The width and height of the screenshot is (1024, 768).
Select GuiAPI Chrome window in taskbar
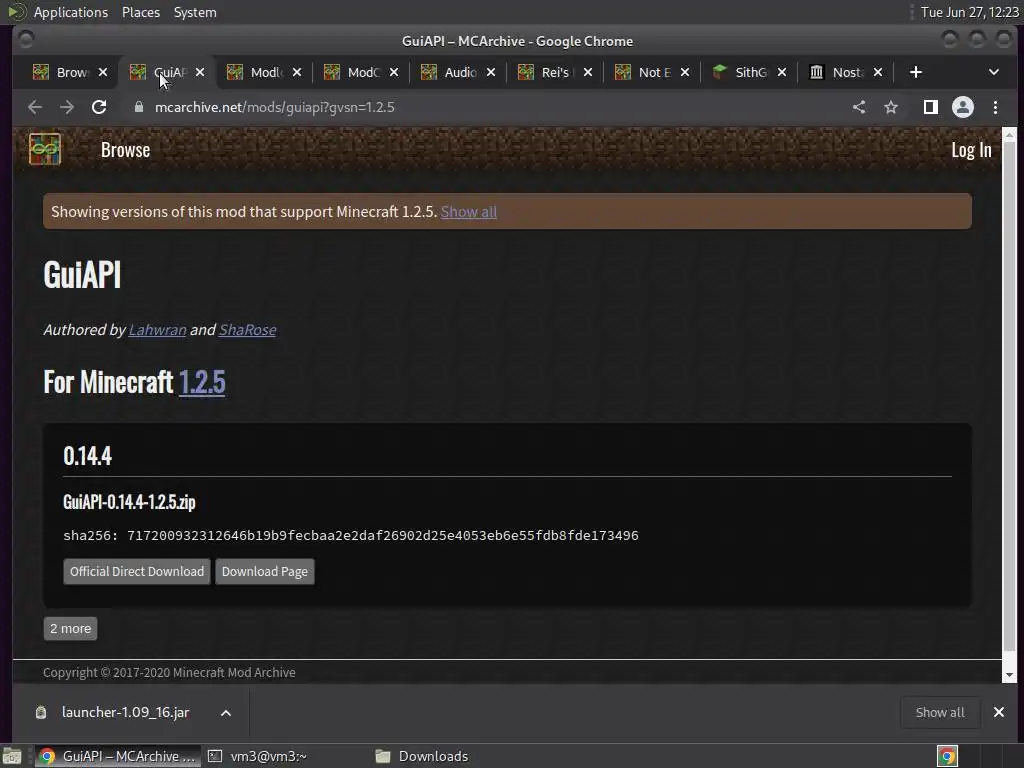(x=118, y=756)
